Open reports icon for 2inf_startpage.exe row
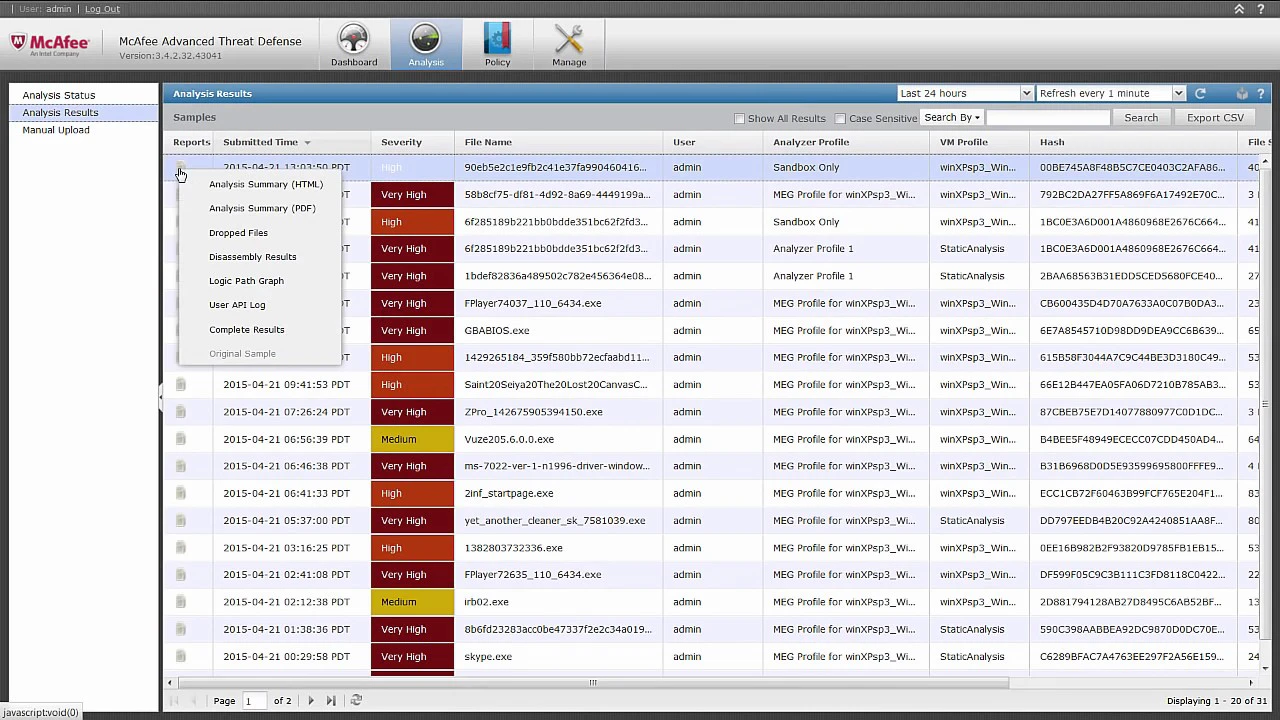1280x720 pixels. (181, 493)
